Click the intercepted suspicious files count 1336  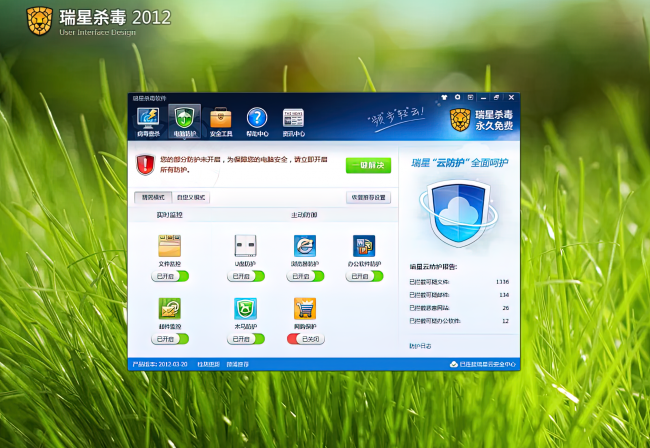[502, 282]
